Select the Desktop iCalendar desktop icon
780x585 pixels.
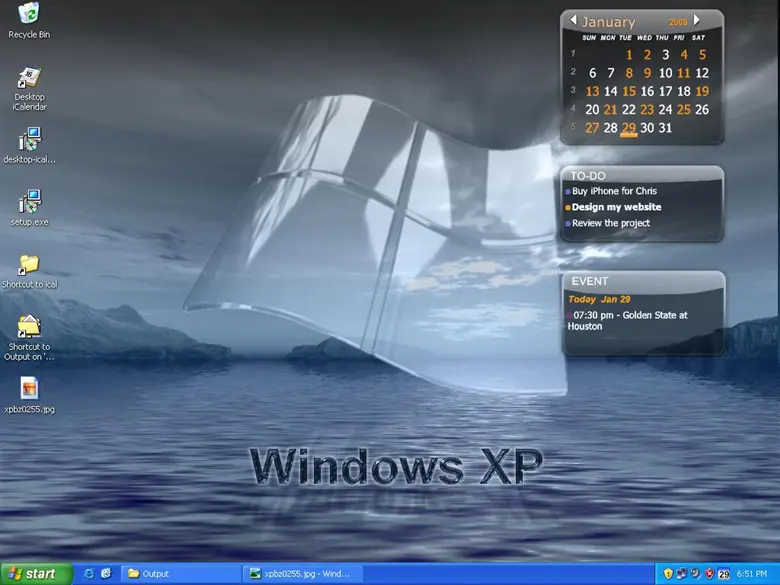(29, 79)
